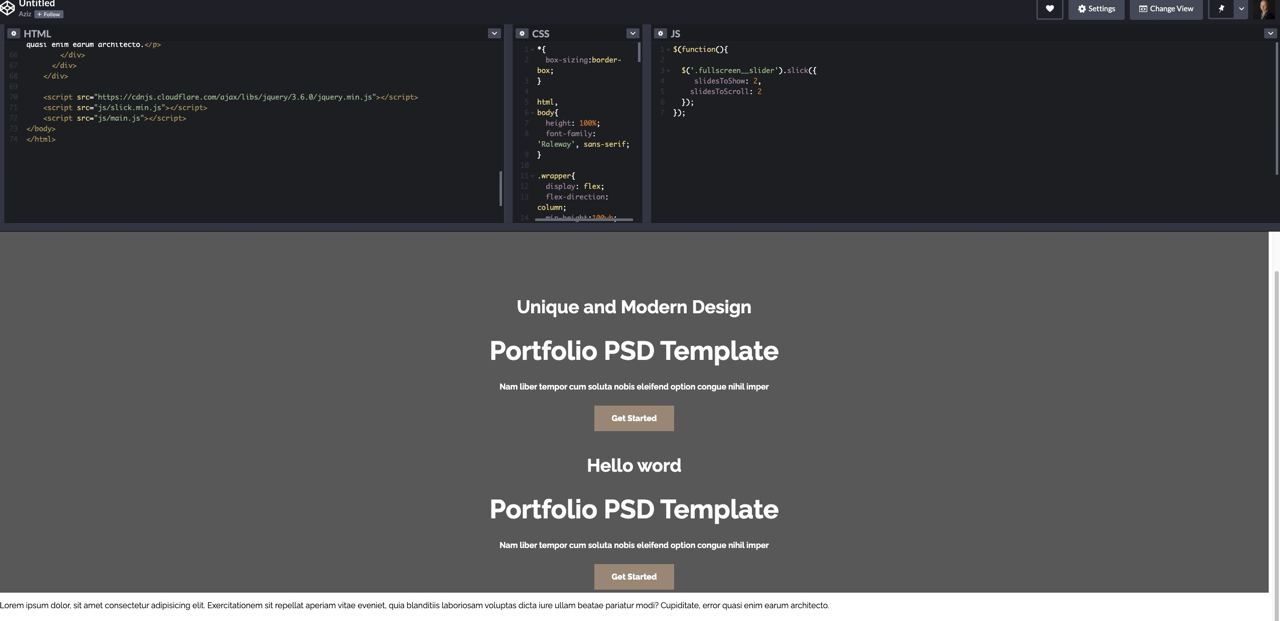Expand the HTML panel dropdown arrow

pyautogui.click(x=494, y=33)
